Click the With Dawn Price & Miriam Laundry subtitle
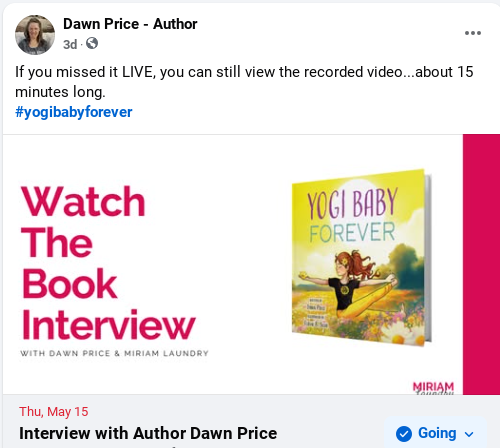The image size is (500, 448). click(x=114, y=353)
